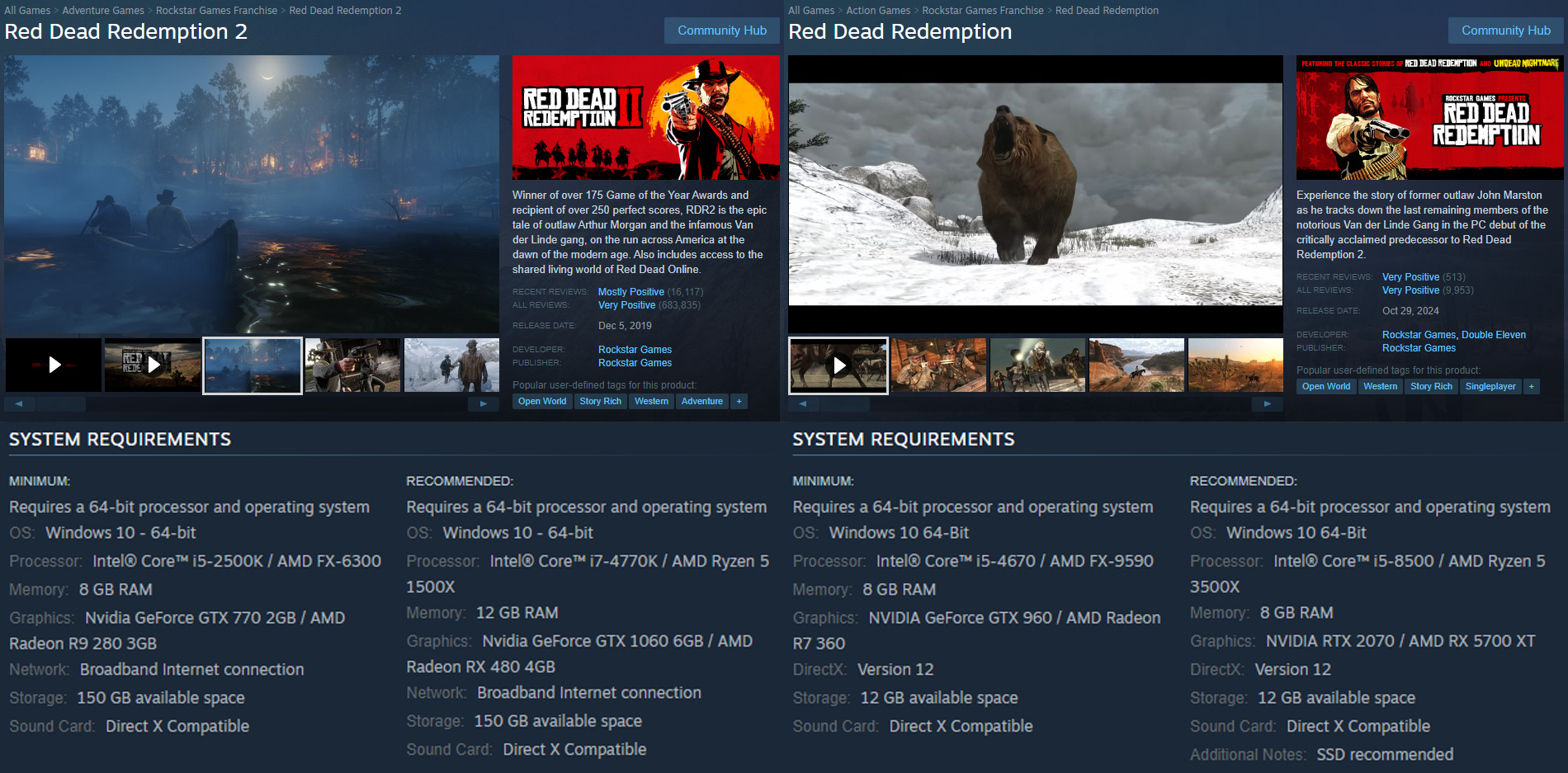
Task: Open Community Hub for Red Dead Redemption 2
Action: [x=722, y=31]
